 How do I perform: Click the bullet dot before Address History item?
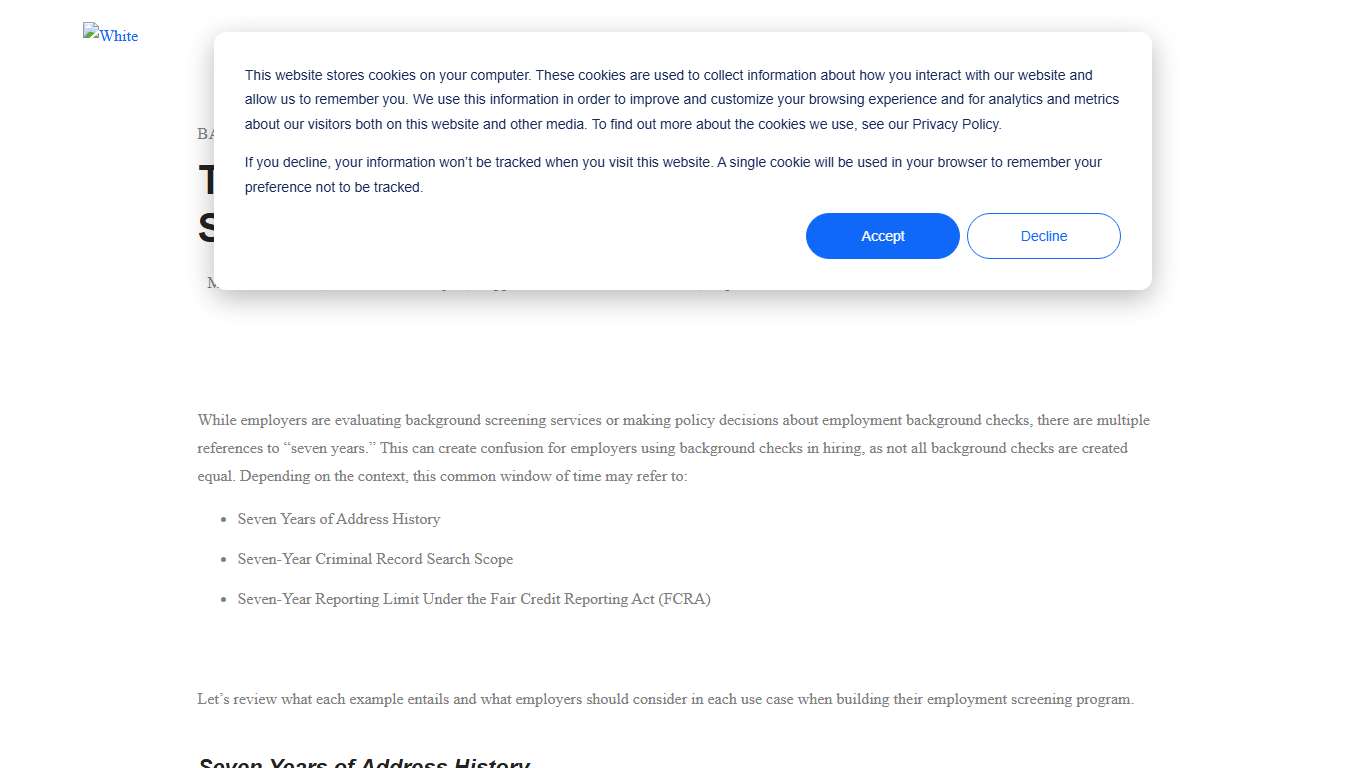pyautogui.click(x=224, y=520)
